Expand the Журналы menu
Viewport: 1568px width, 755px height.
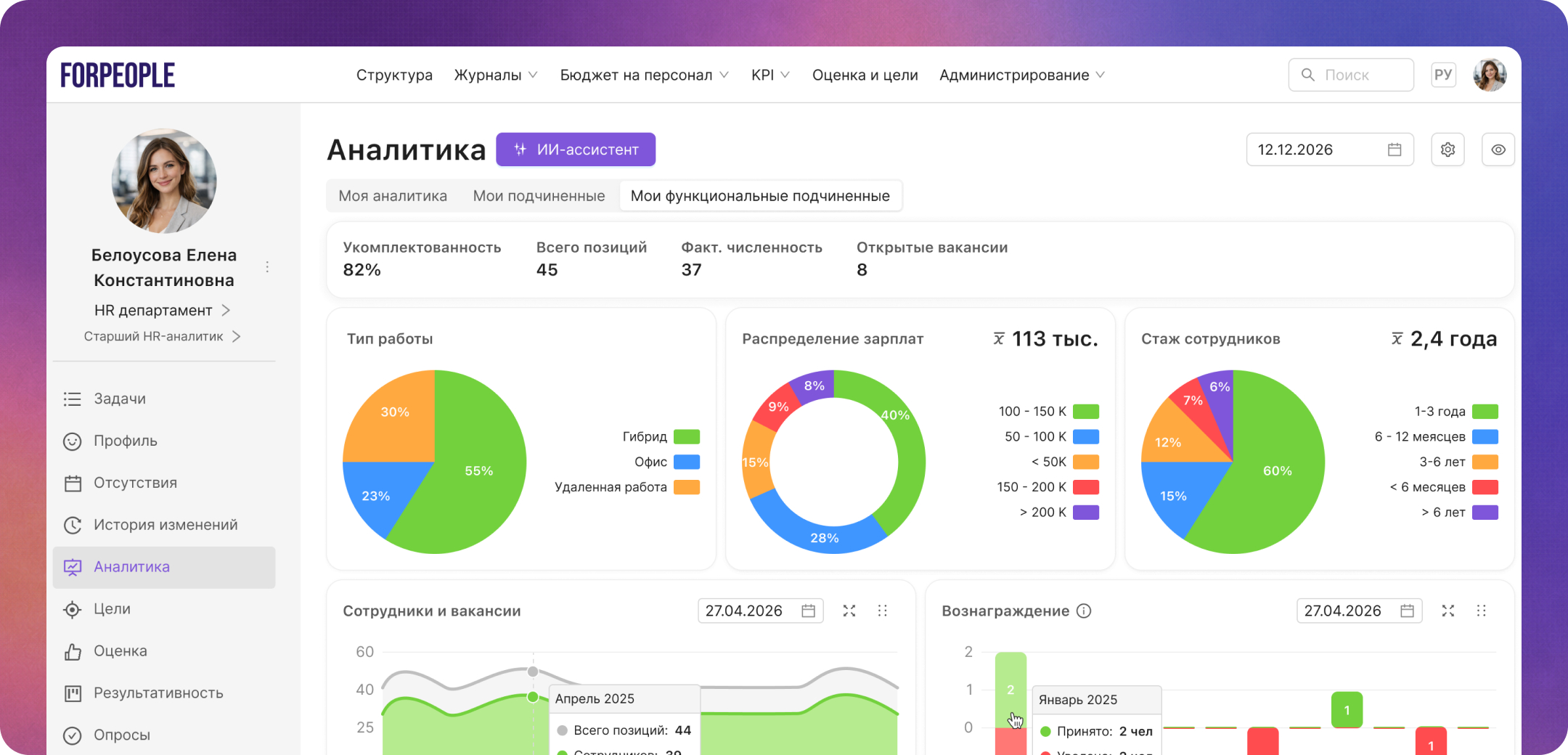coord(496,75)
